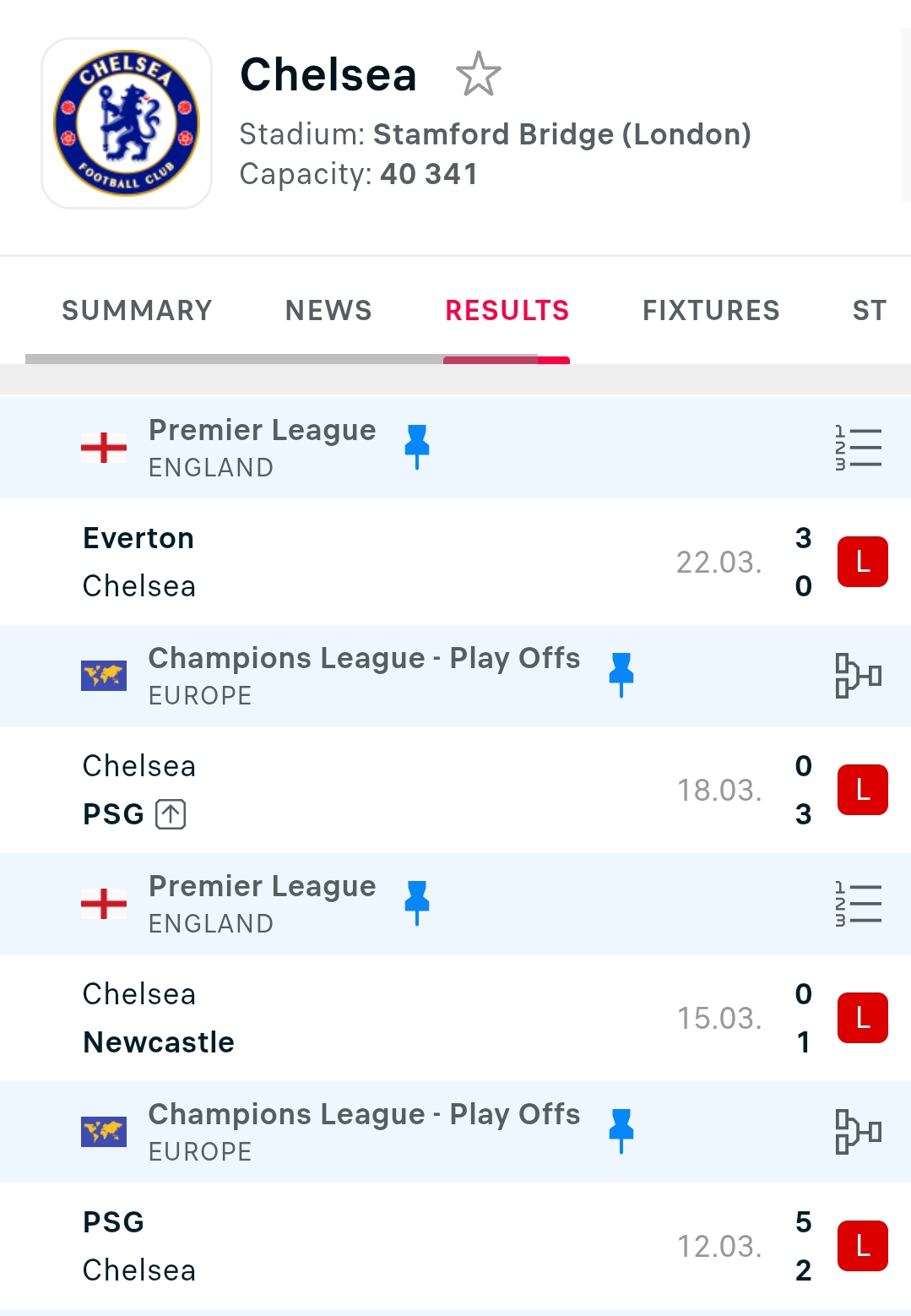The image size is (911, 1316).
Task: Open bracket draw icon in first Champions League header
Action: (858, 675)
